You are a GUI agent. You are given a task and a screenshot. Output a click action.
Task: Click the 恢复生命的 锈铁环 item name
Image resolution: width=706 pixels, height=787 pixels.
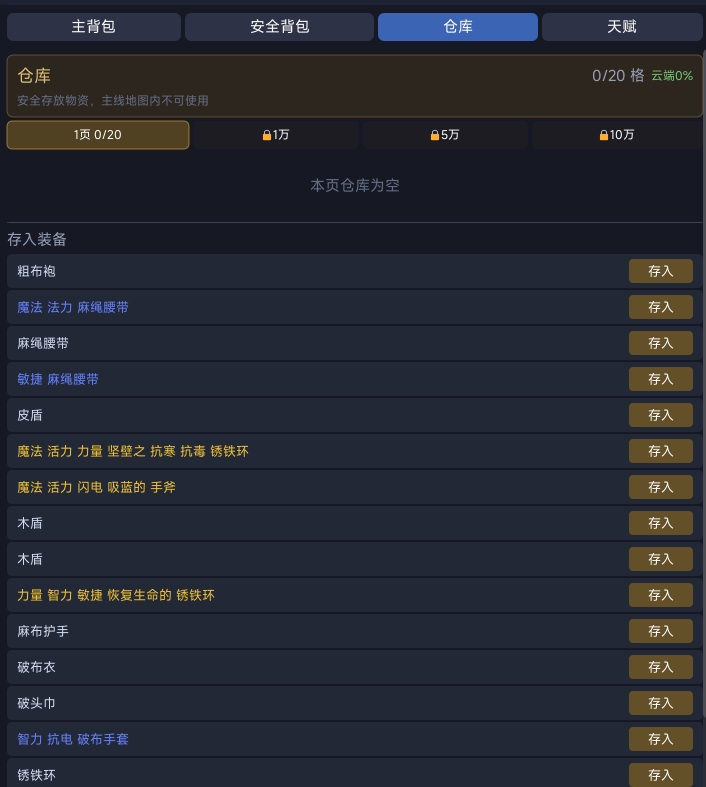click(x=116, y=595)
